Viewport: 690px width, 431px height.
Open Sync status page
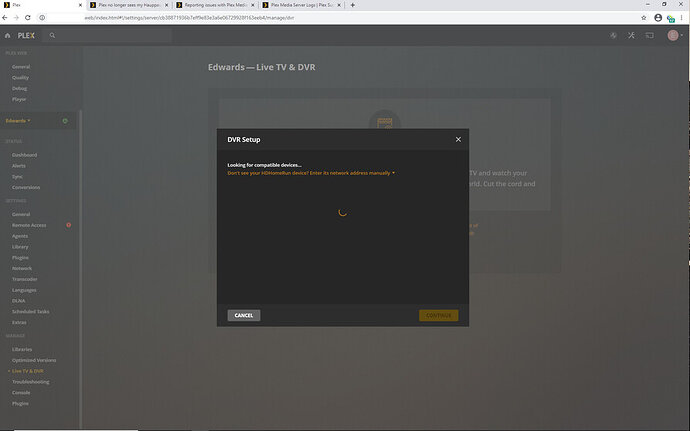tap(17, 177)
